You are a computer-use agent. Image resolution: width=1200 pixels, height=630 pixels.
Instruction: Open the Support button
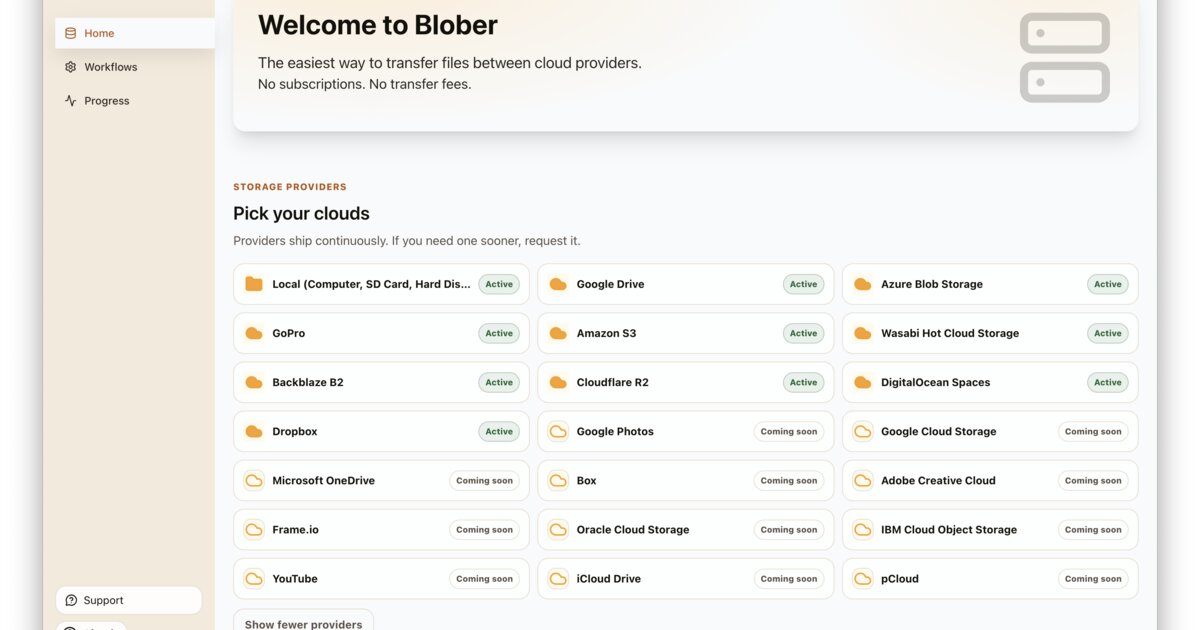(x=128, y=600)
